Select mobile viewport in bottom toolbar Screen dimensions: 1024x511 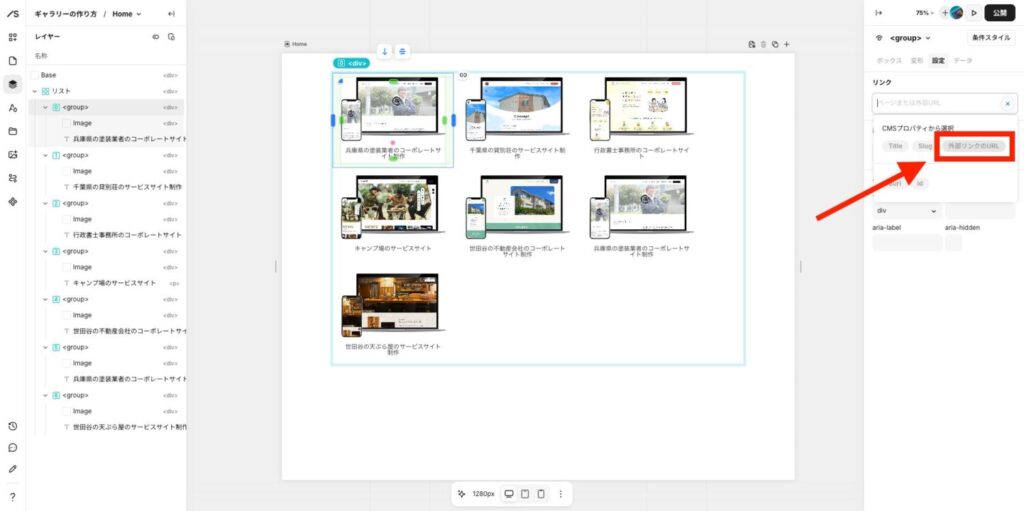coord(541,494)
